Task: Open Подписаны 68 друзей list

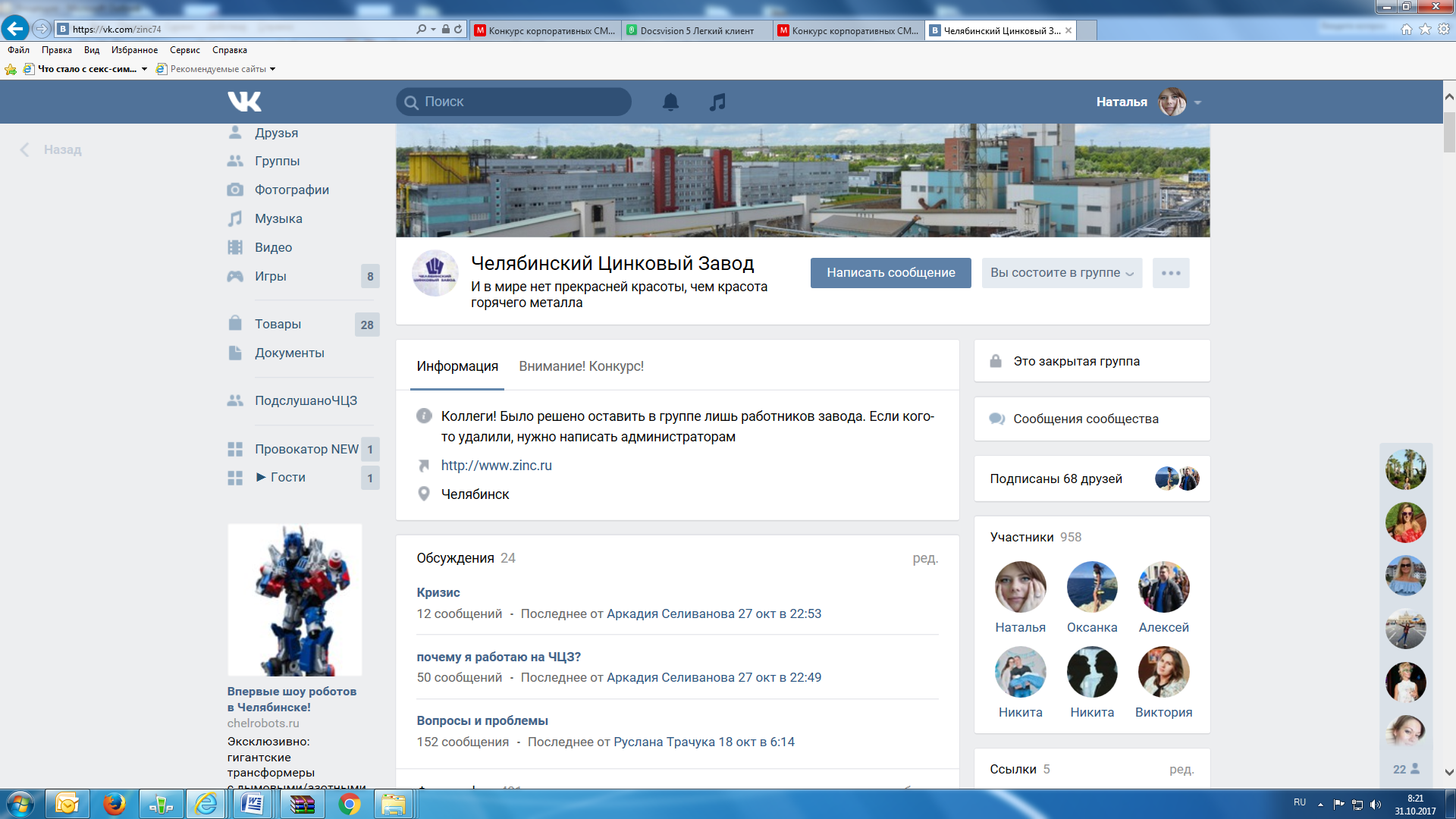Action: [1092, 479]
